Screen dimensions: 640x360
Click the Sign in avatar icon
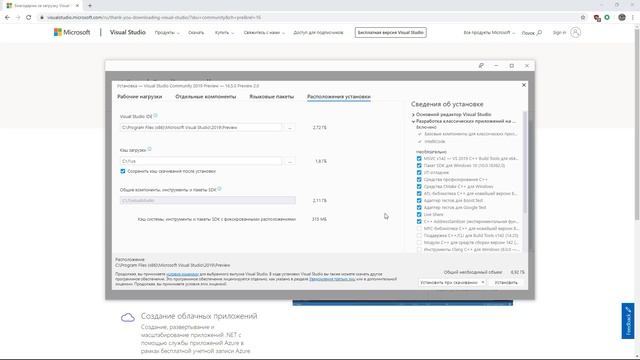[576, 32]
